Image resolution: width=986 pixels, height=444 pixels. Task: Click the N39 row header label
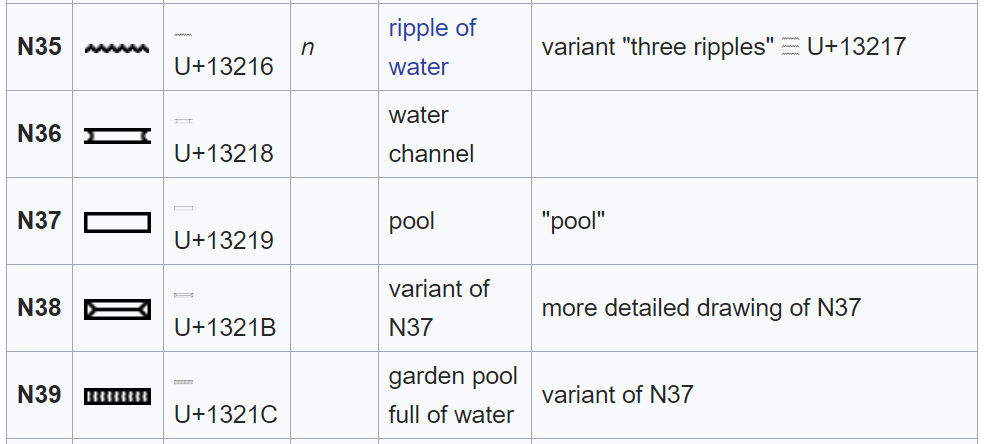pyautogui.click(x=39, y=395)
